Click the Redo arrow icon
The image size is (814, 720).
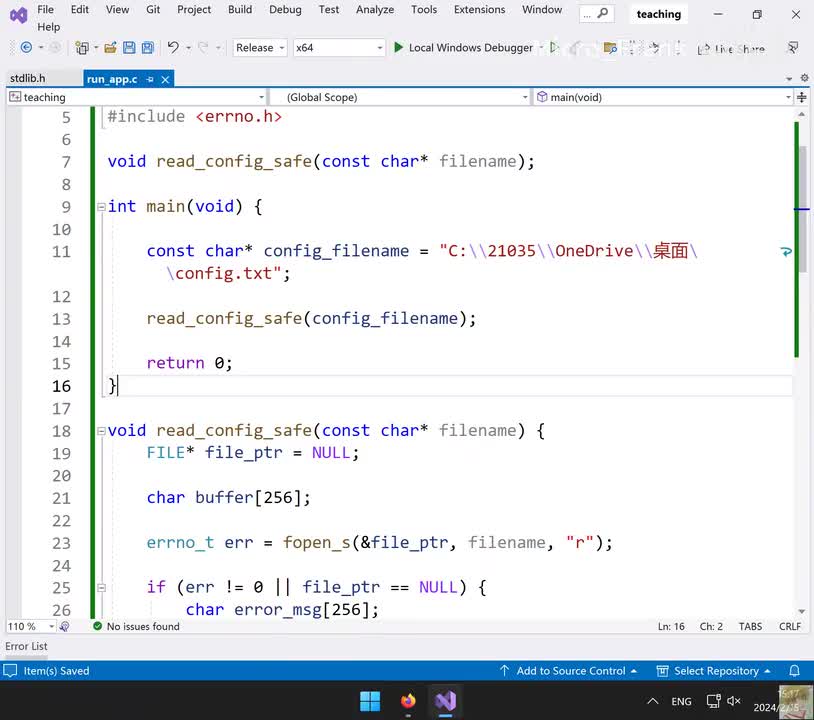tap(204, 48)
